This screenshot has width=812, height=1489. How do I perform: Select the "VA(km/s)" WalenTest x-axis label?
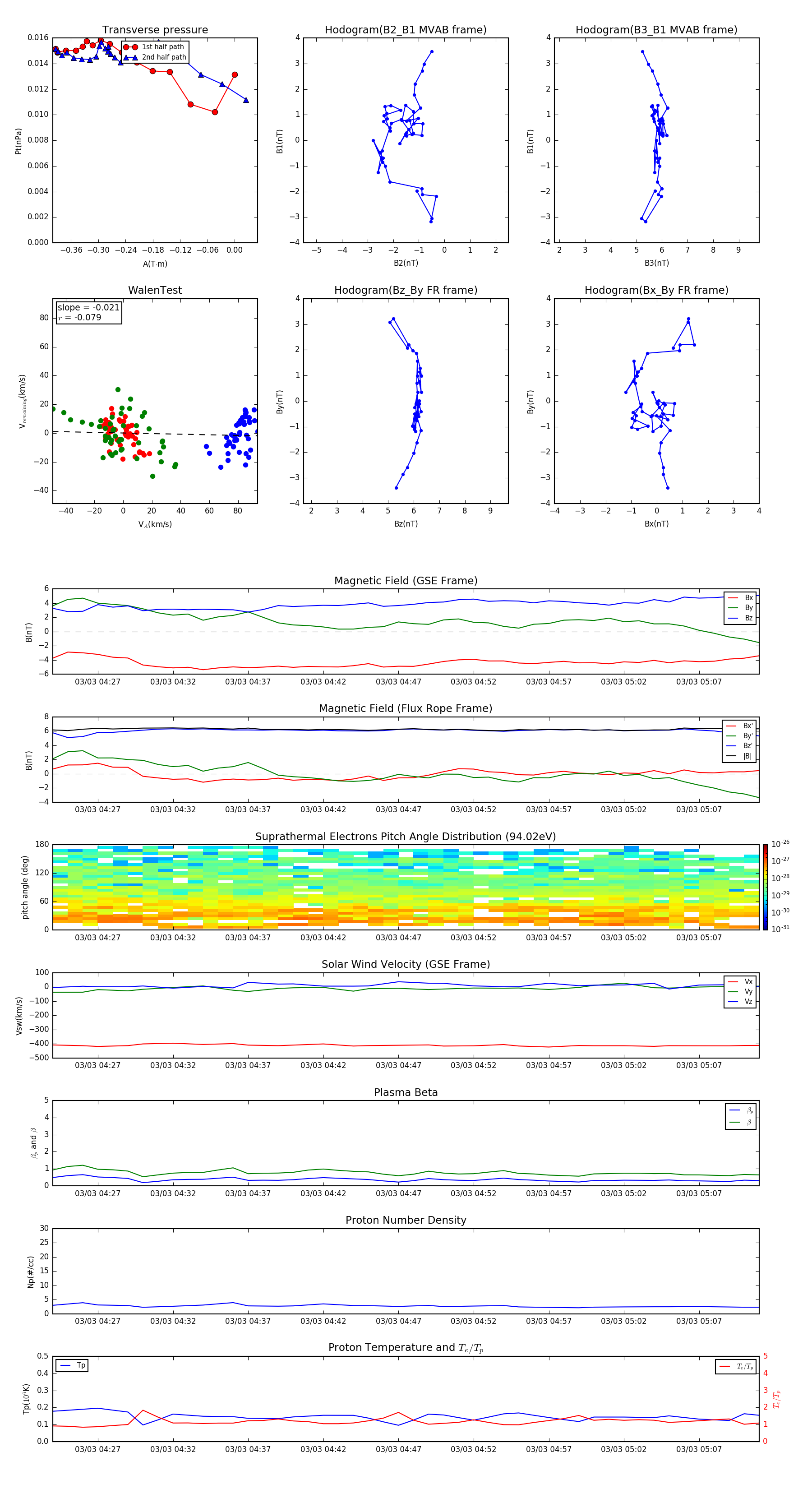[155, 524]
